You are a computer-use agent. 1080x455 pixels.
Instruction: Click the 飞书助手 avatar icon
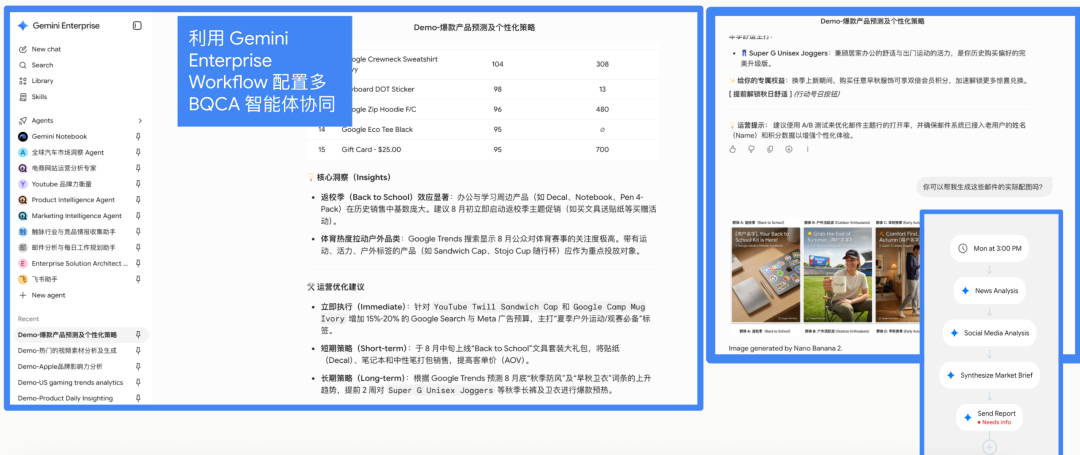[23, 279]
